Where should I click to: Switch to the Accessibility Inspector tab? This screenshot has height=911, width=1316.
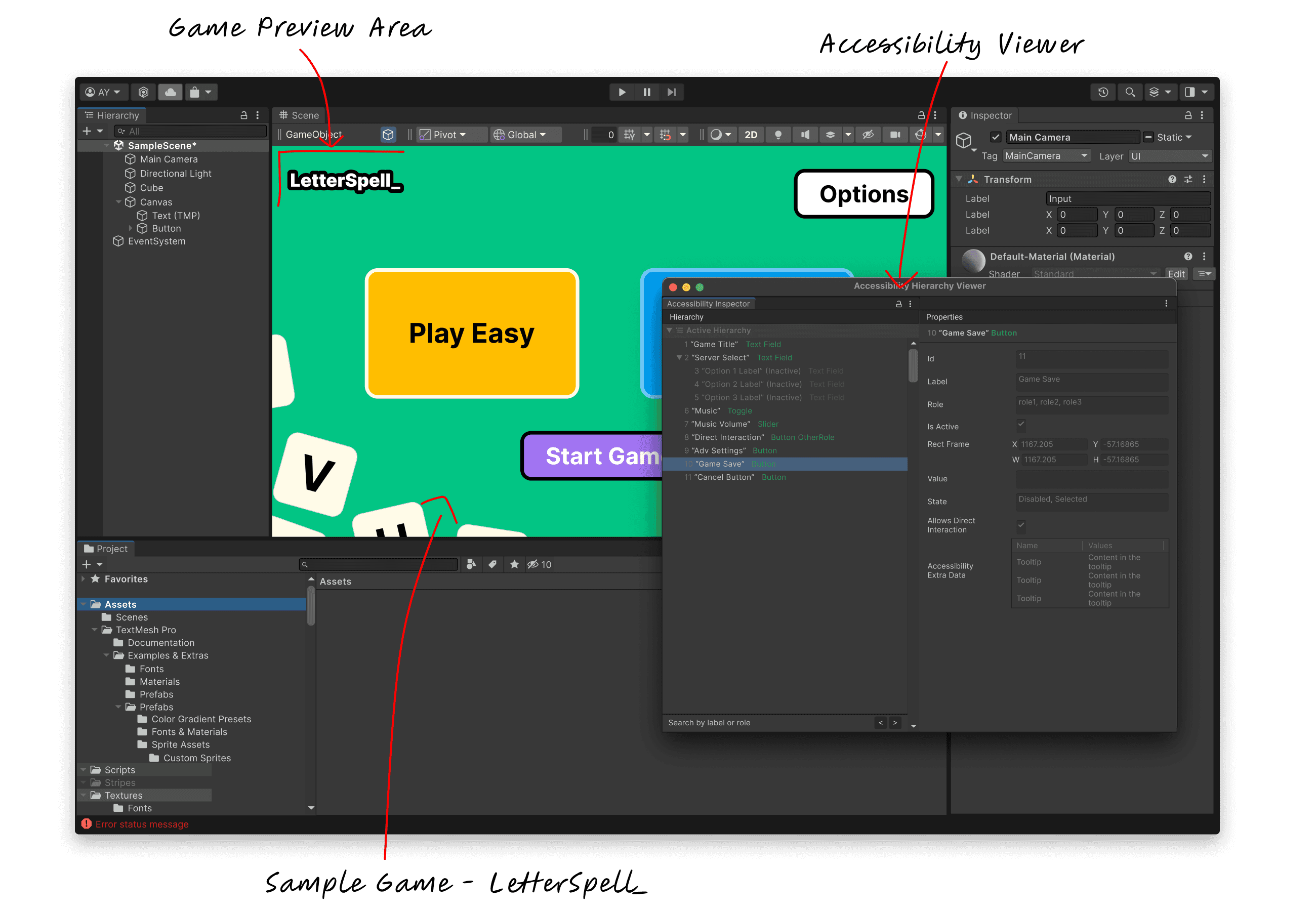tap(708, 304)
